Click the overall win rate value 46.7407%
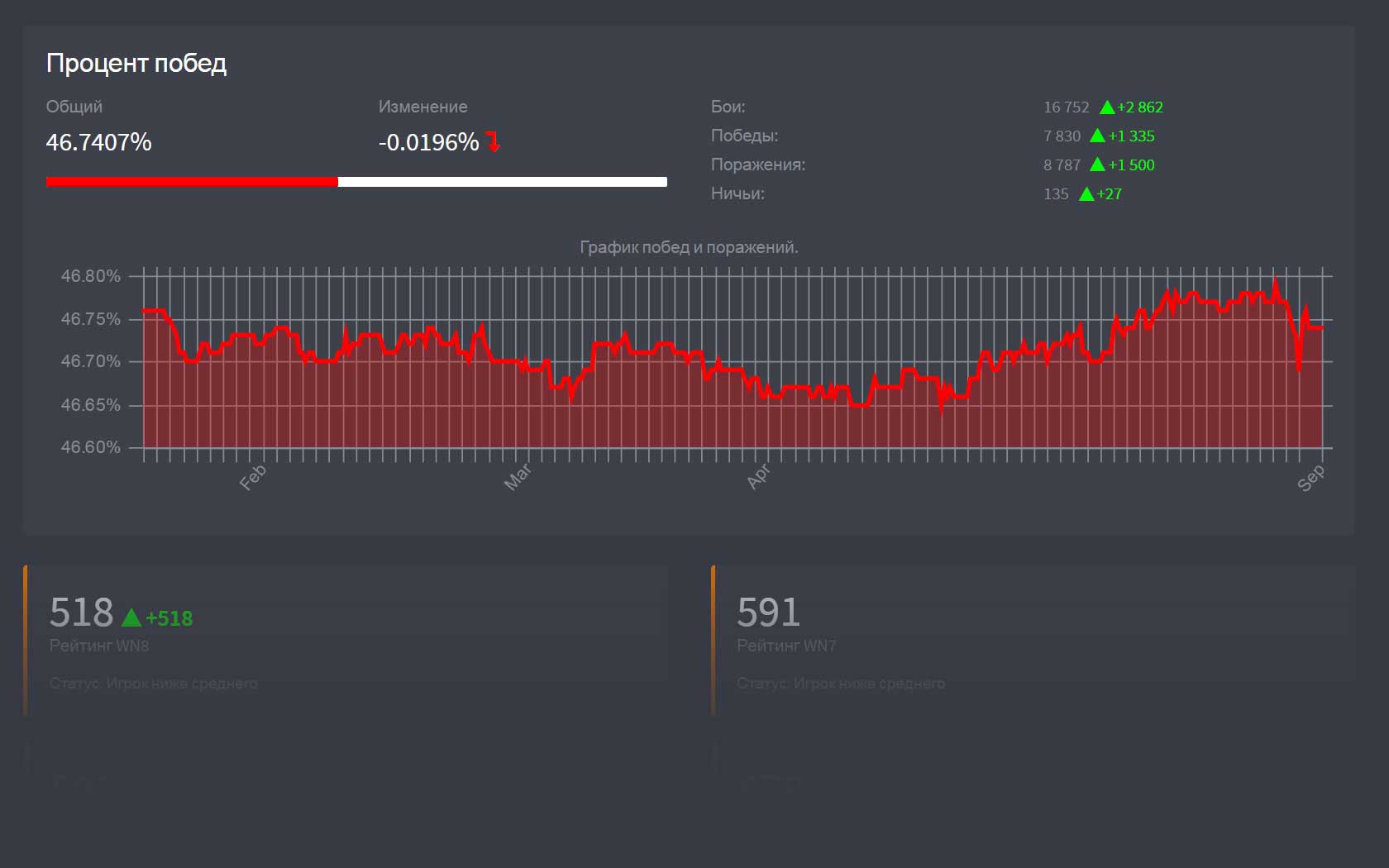Viewport: 1389px width, 868px height. pos(98,142)
